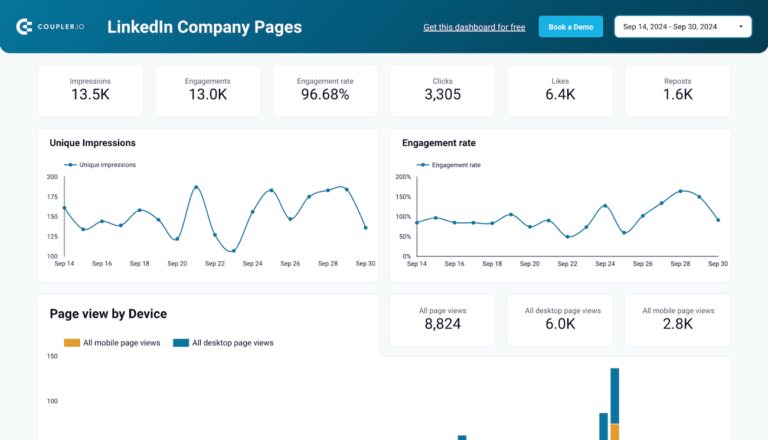Click the date range dropdown arrow
Viewport: 768px width, 440px height.
click(x=741, y=27)
